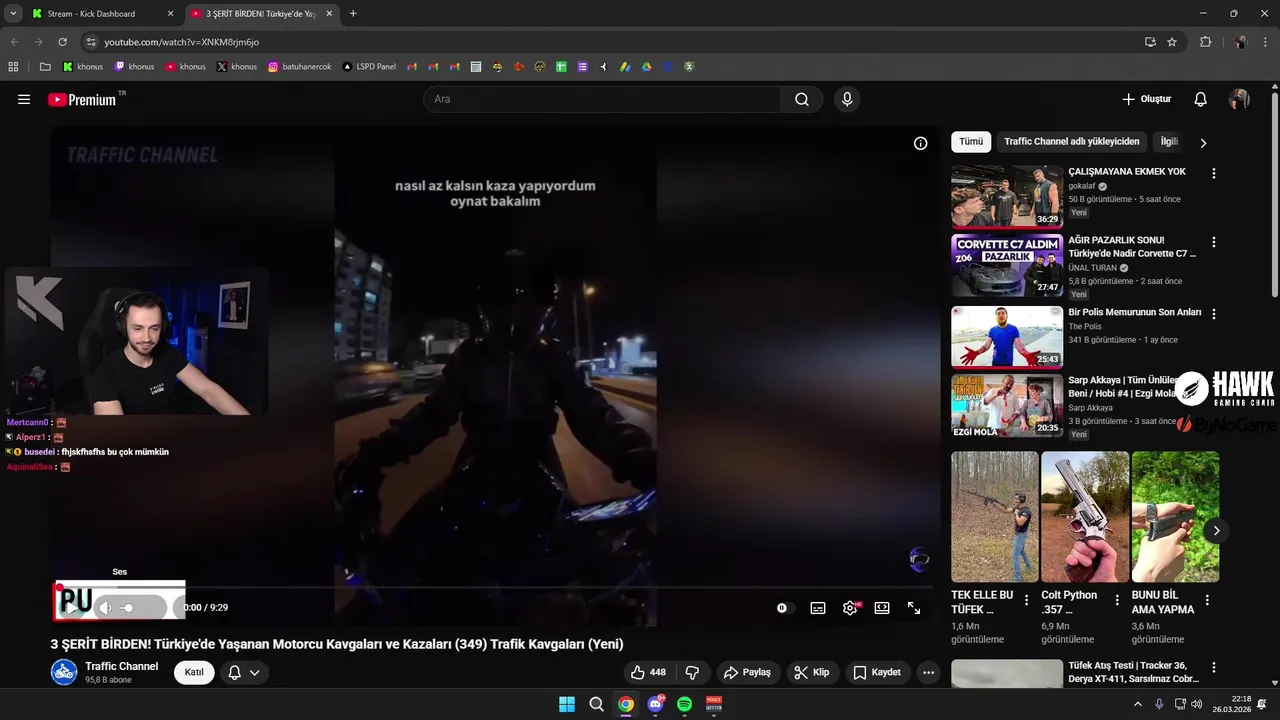Open YouTube notifications bell
This screenshot has width=1280, height=720.
[x=1201, y=99]
